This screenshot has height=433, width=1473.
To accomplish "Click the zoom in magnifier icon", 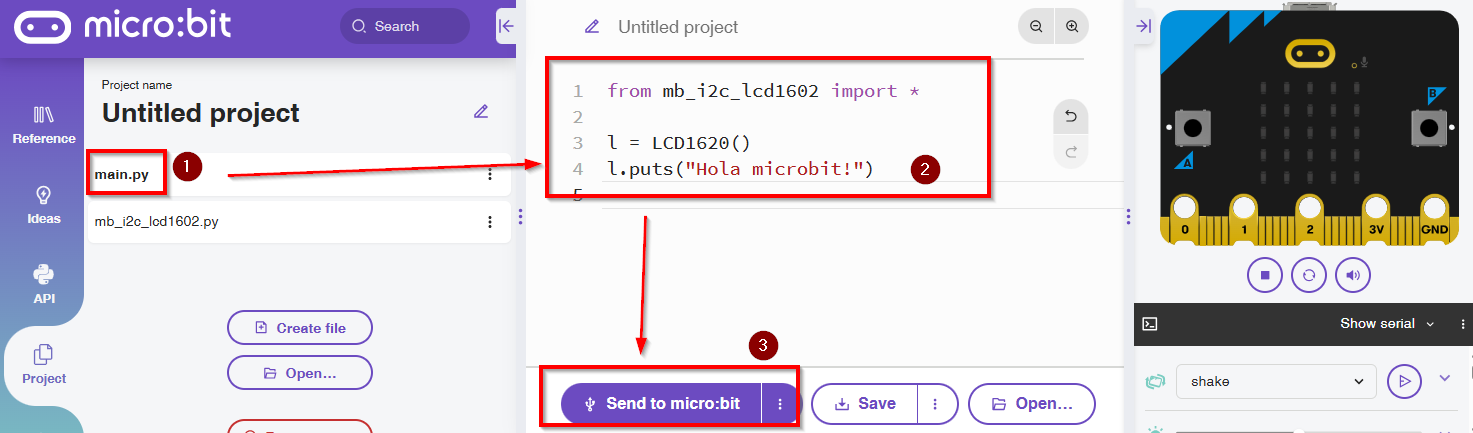I will click(x=1072, y=27).
